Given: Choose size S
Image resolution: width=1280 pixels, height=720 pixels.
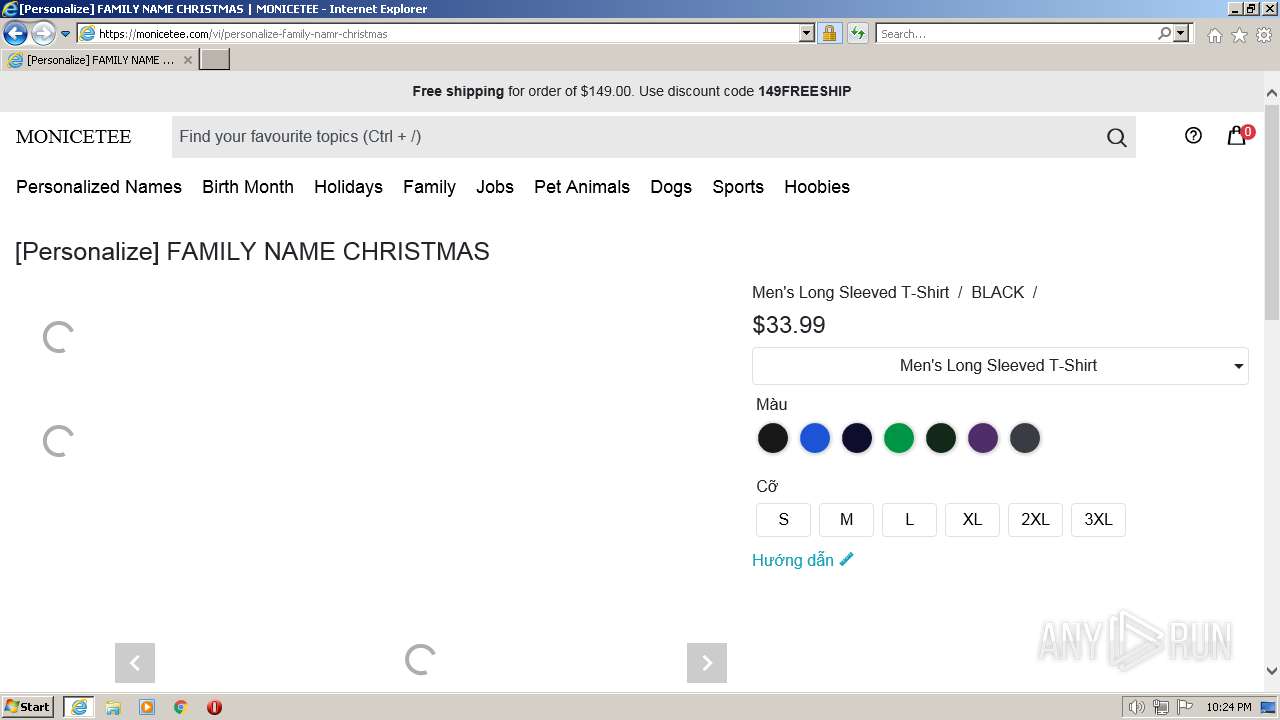Looking at the screenshot, I should (783, 520).
